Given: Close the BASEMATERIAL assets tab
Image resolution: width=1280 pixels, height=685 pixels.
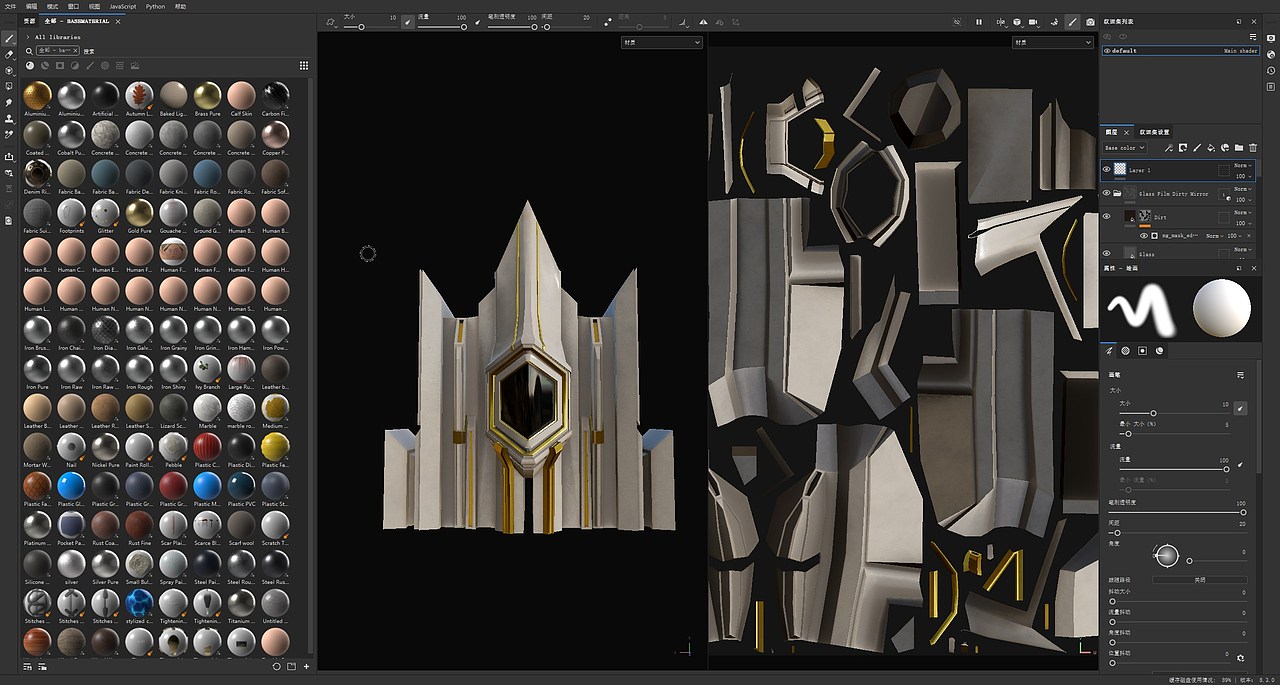Looking at the screenshot, I should pos(118,21).
